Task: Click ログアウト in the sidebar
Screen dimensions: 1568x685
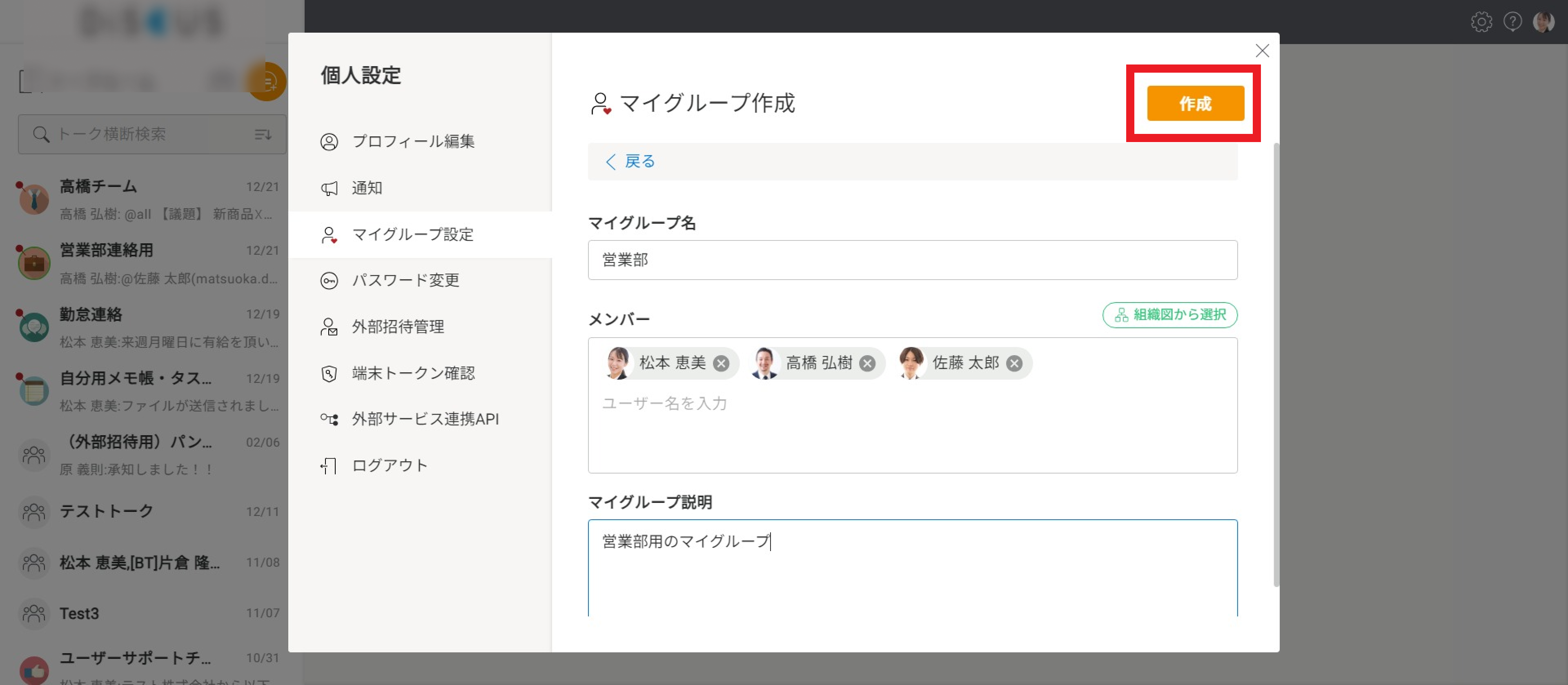Action: [x=390, y=465]
